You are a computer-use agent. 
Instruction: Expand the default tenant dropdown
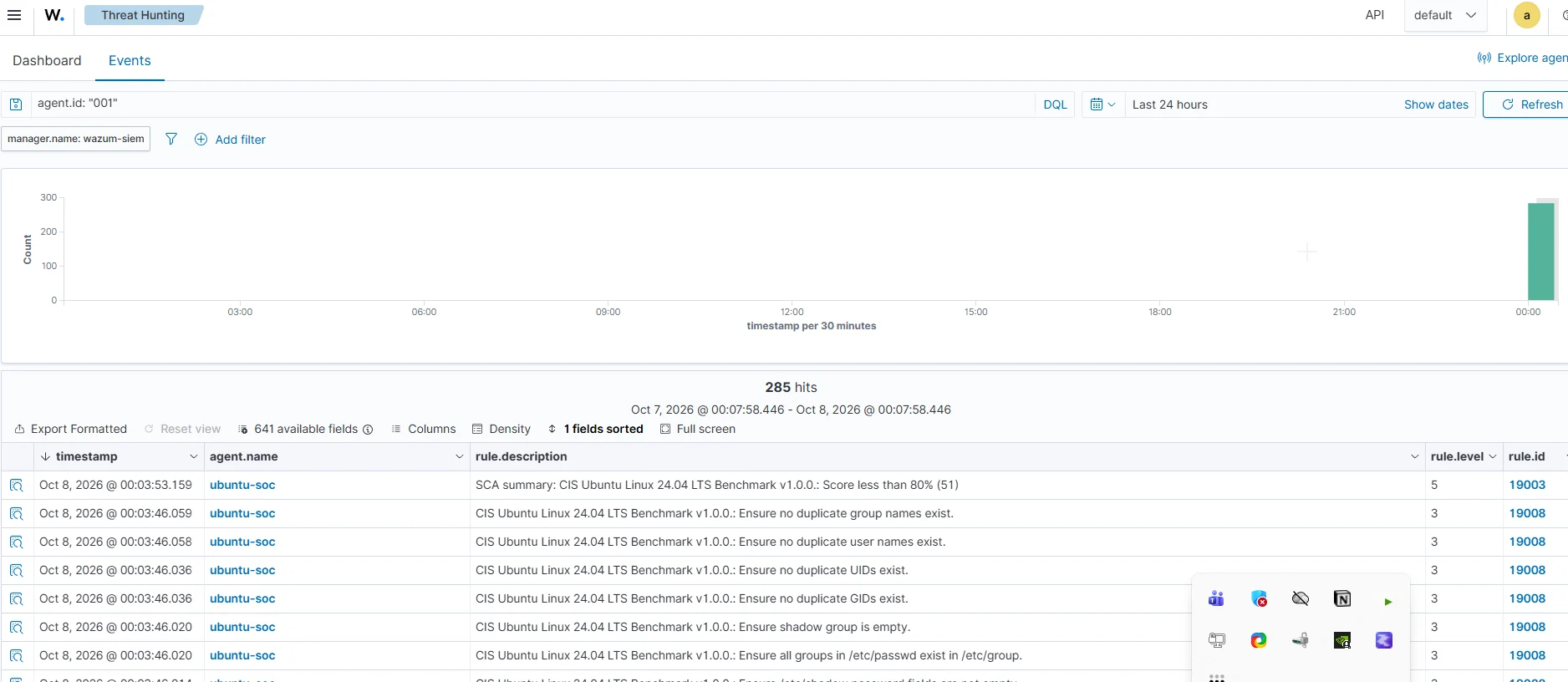tap(1445, 15)
